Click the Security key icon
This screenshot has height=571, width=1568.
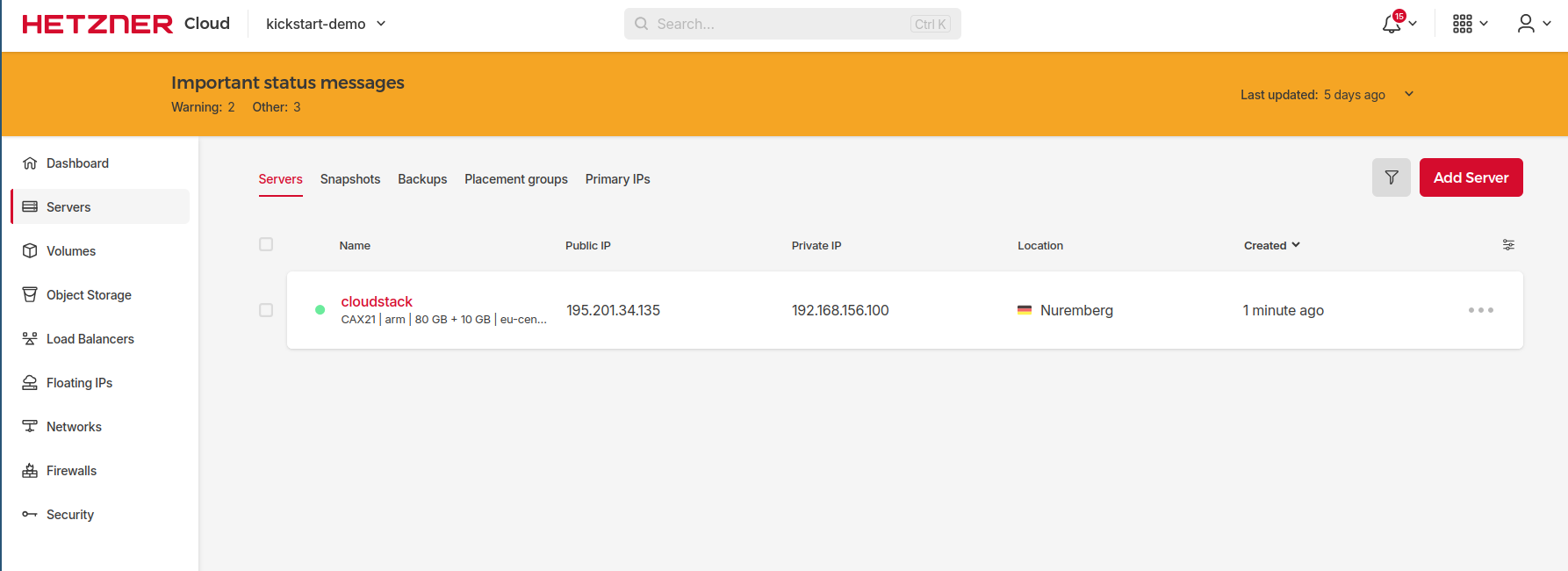click(30, 515)
